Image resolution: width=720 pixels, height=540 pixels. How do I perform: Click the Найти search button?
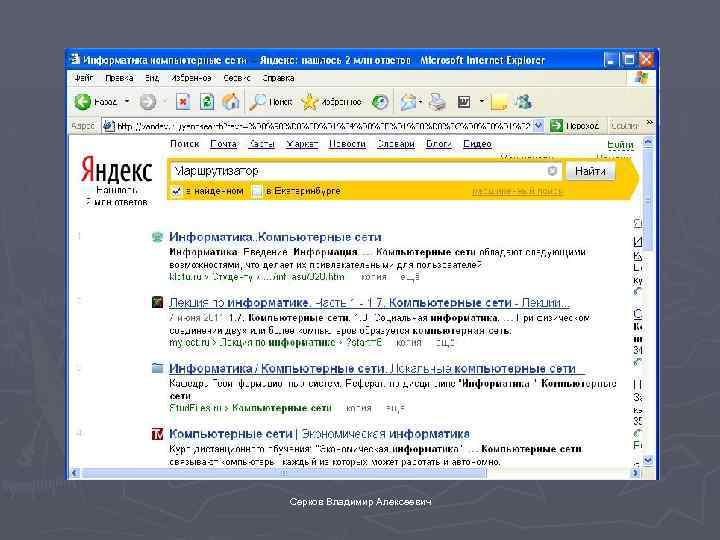590,171
